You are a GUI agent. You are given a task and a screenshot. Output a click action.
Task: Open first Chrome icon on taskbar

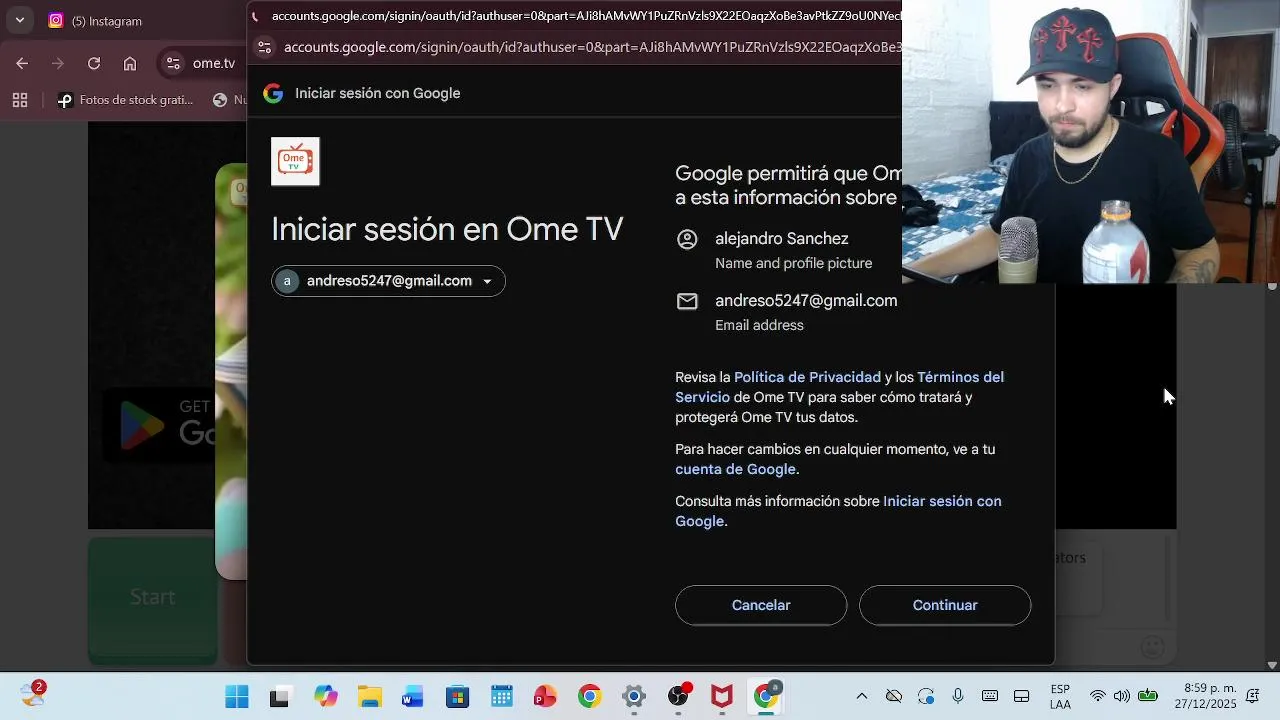(590, 697)
